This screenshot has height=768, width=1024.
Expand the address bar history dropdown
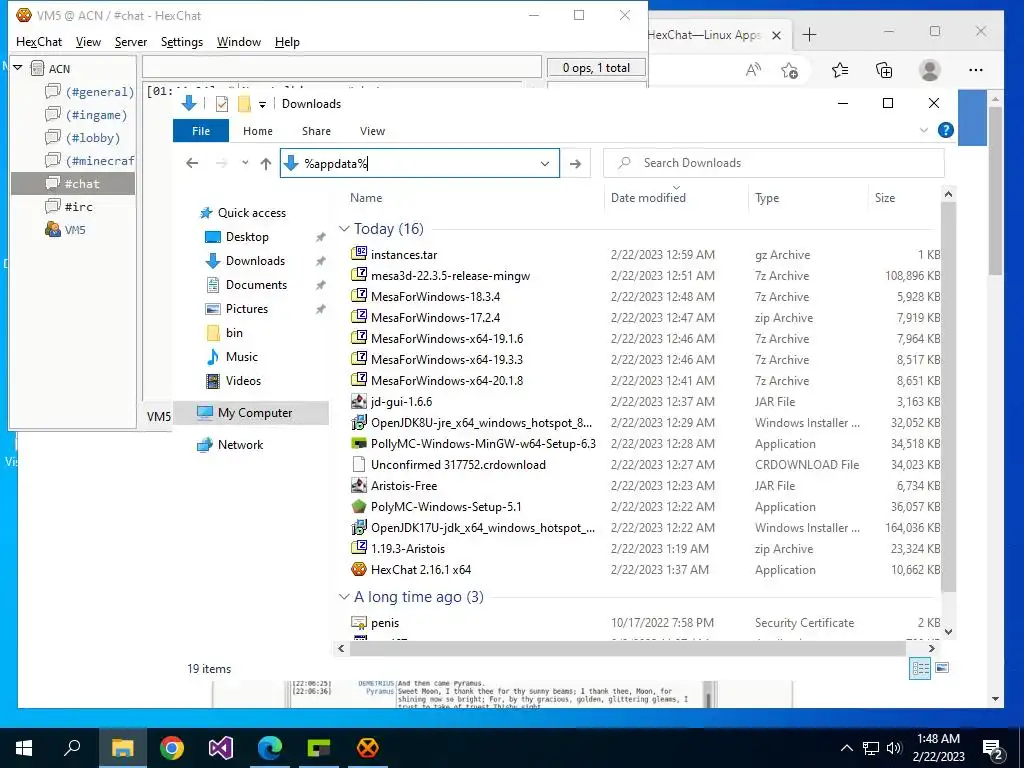[x=545, y=163]
